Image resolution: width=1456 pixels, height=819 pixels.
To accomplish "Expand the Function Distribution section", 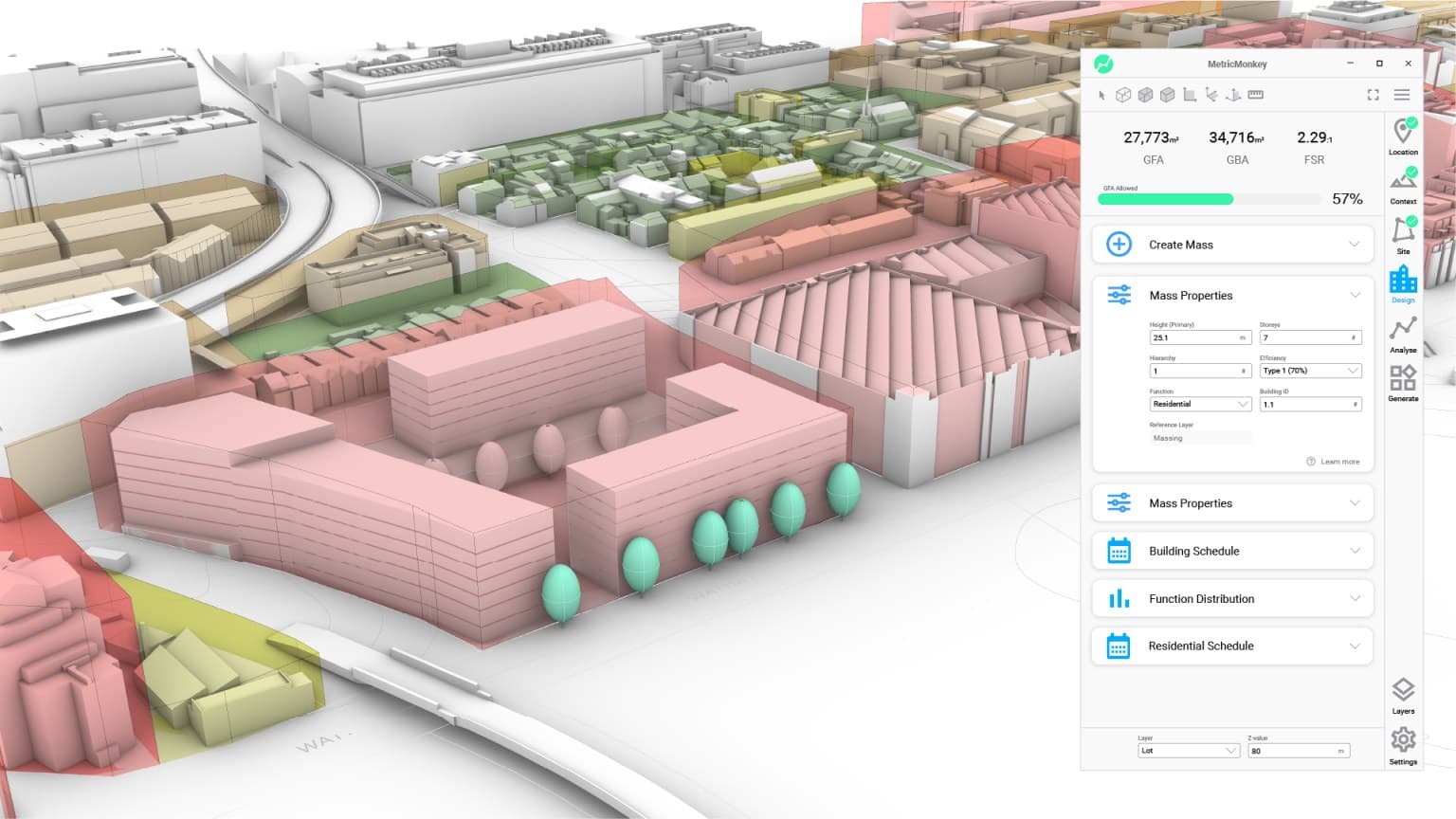I will 1232,599.
